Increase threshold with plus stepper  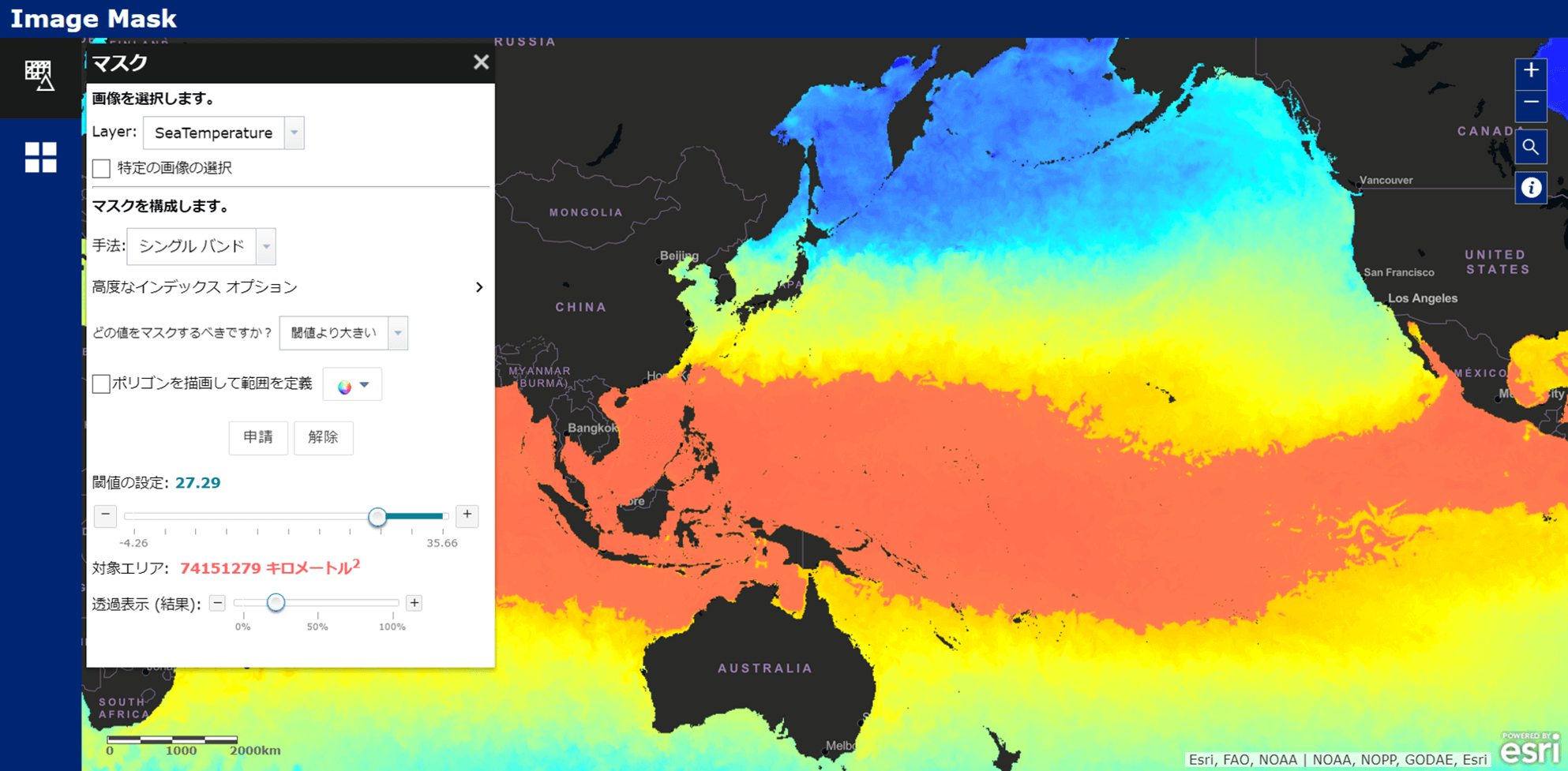click(467, 515)
